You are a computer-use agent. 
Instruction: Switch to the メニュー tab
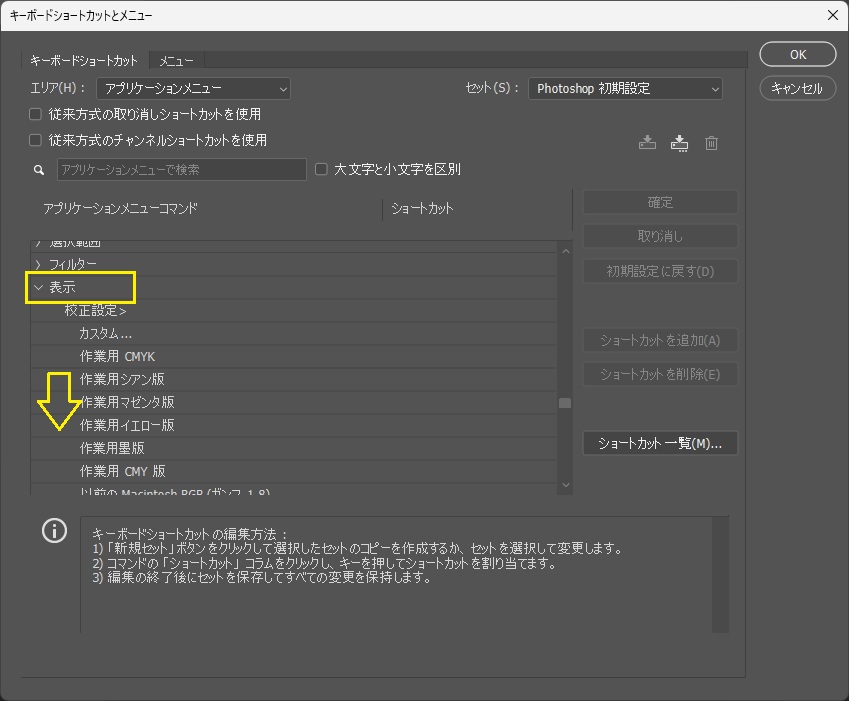(x=177, y=61)
